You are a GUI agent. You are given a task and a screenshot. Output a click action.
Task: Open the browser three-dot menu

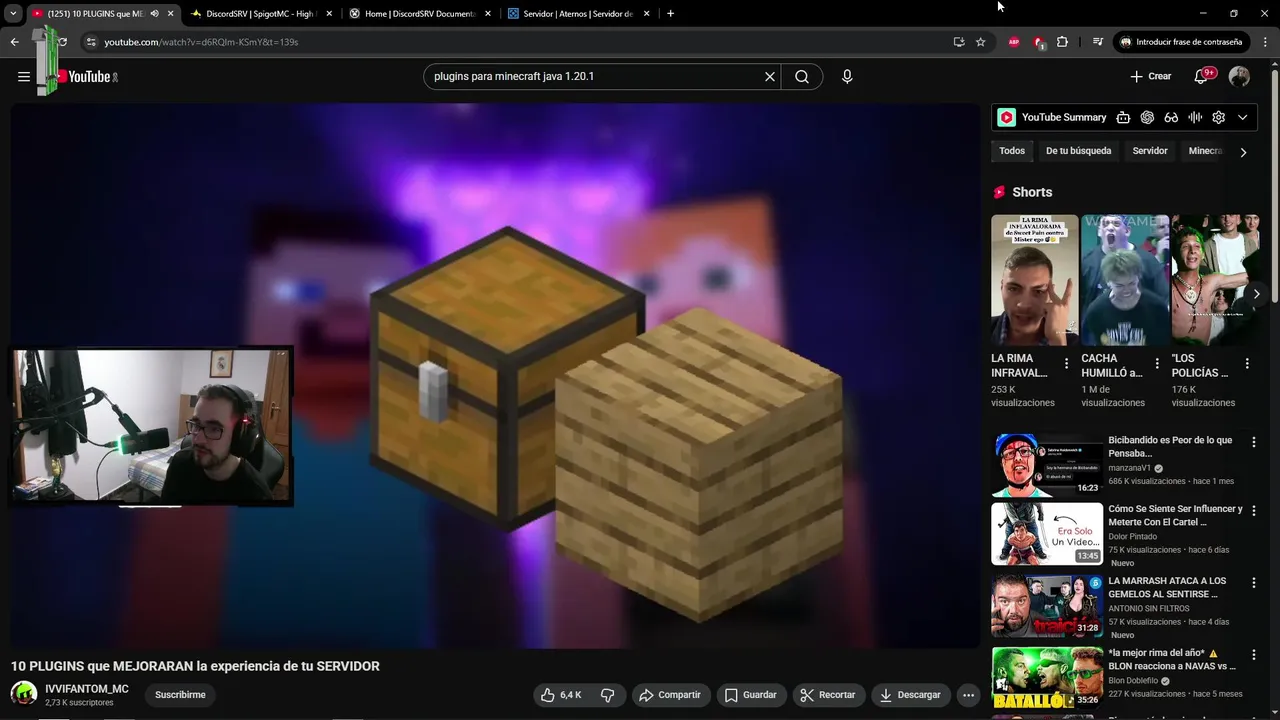1265,42
